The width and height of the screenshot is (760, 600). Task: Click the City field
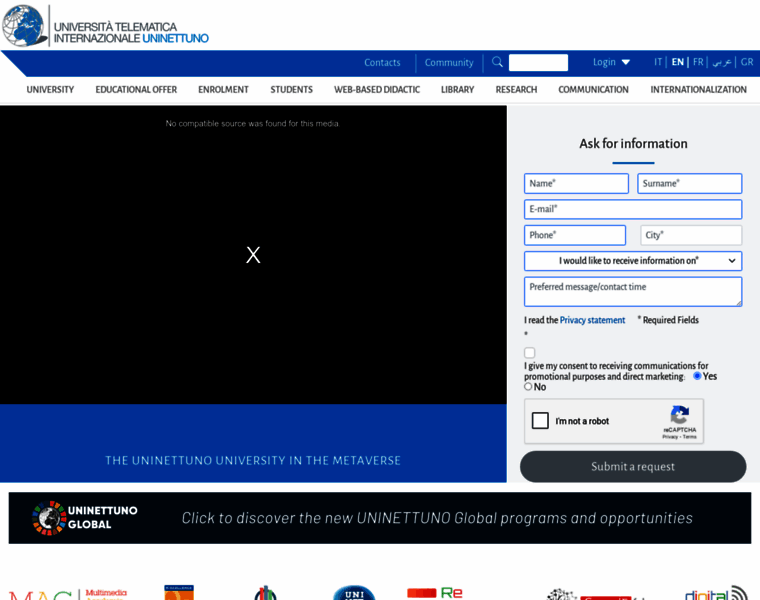[x=691, y=235]
